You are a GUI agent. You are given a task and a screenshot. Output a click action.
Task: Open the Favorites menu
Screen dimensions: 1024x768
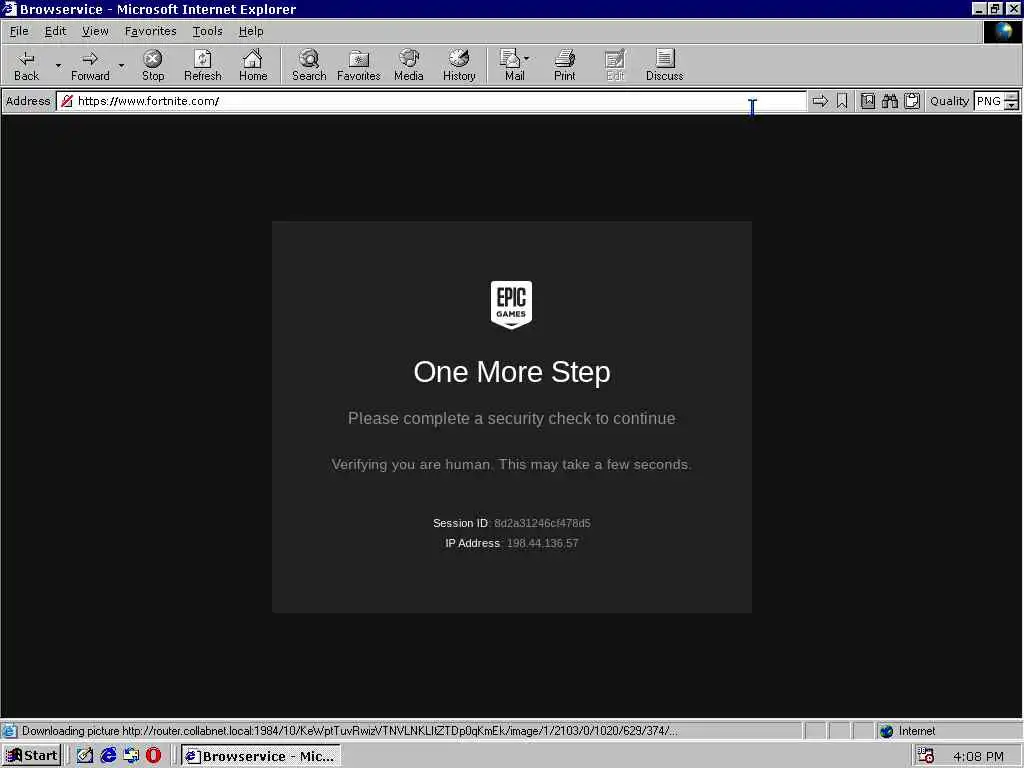pyautogui.click(x=151, y=31)
